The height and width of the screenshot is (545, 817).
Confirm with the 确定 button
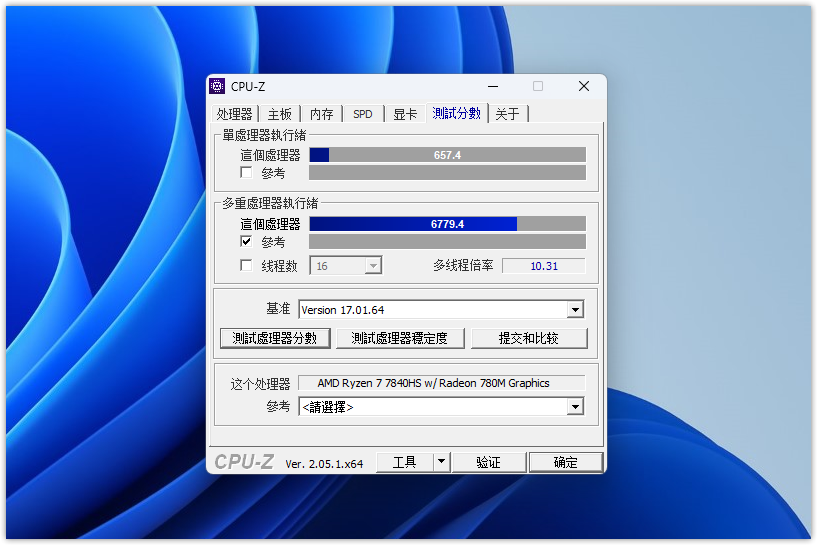[x=566, y=462]
